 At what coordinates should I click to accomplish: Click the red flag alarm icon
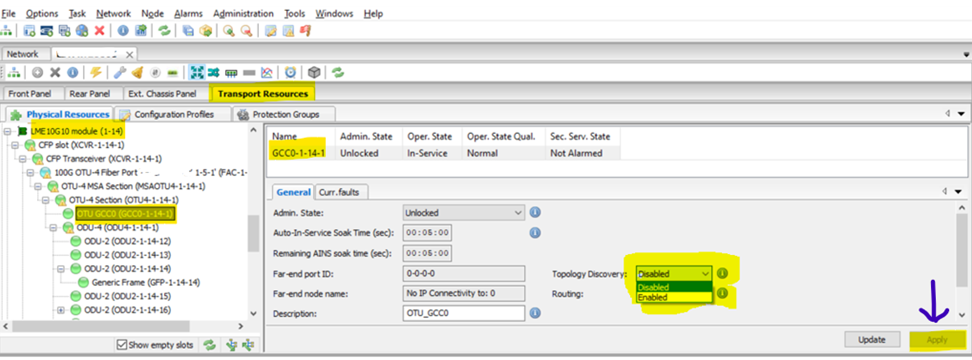point(305,30)
